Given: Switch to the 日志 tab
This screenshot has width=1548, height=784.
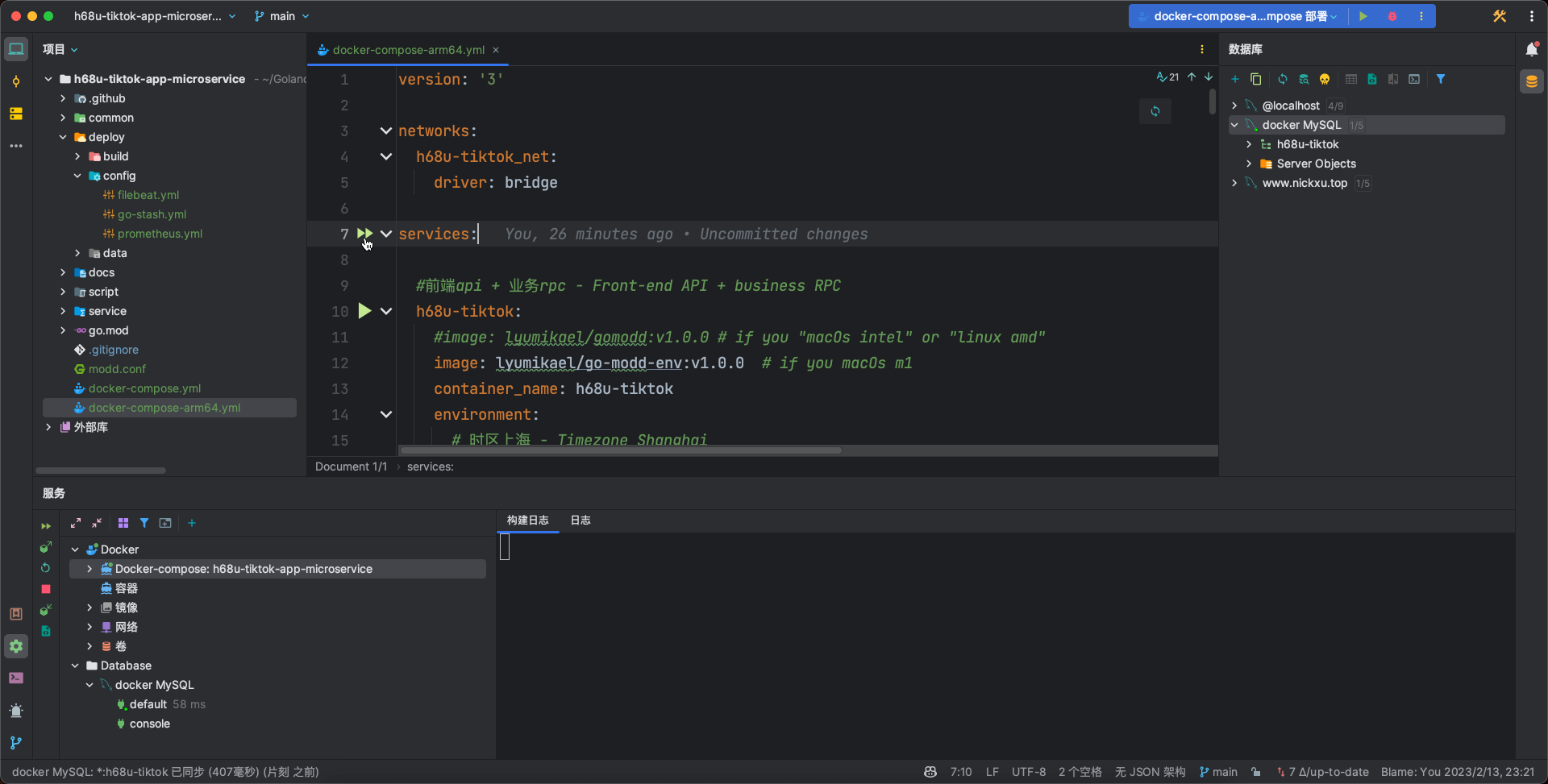Looking at the screenshot, I should [580, 521].
